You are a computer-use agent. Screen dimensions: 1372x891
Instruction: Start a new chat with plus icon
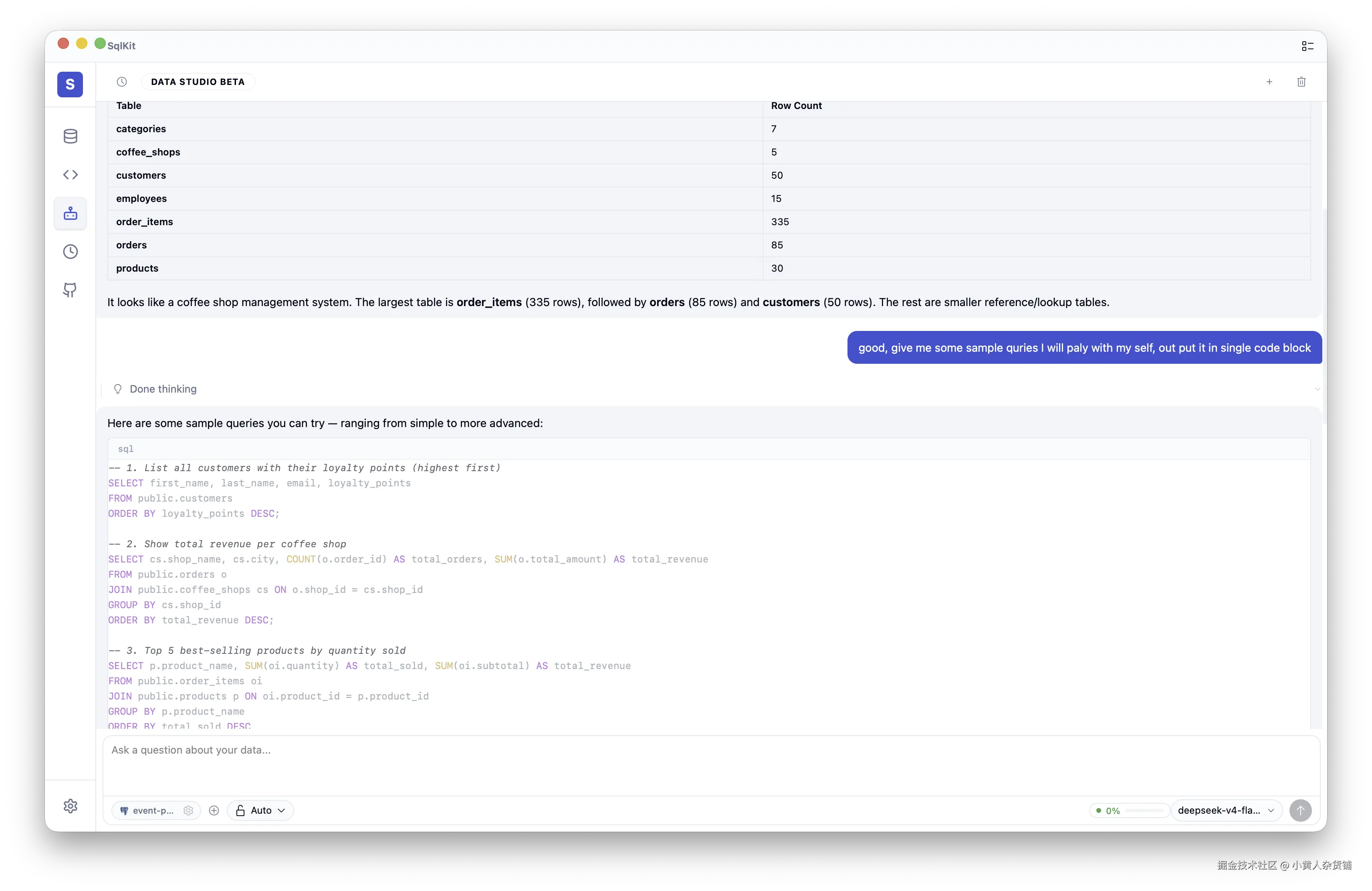click(1269, 82)
